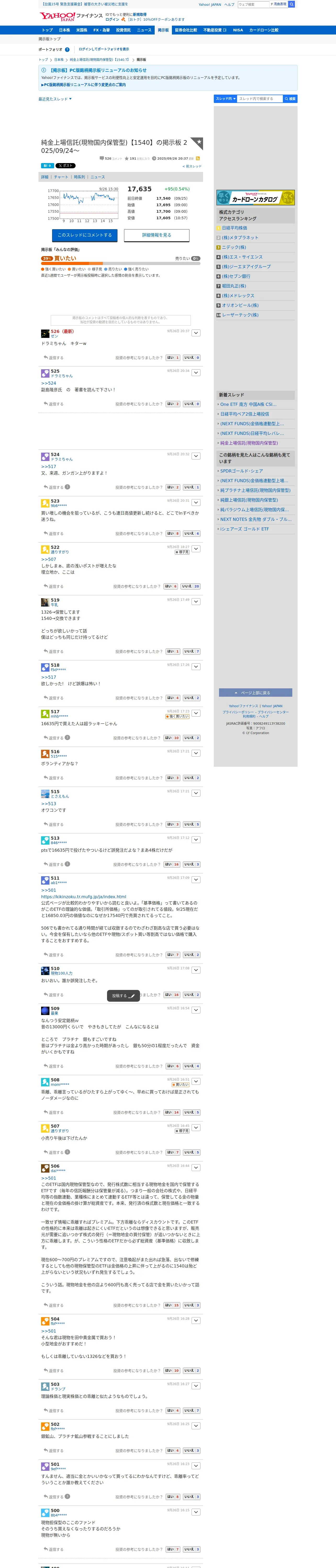Click the reply arrow under post 506
The height and width of the screenshot is (1568, 336).
(x=46, y=1305)
